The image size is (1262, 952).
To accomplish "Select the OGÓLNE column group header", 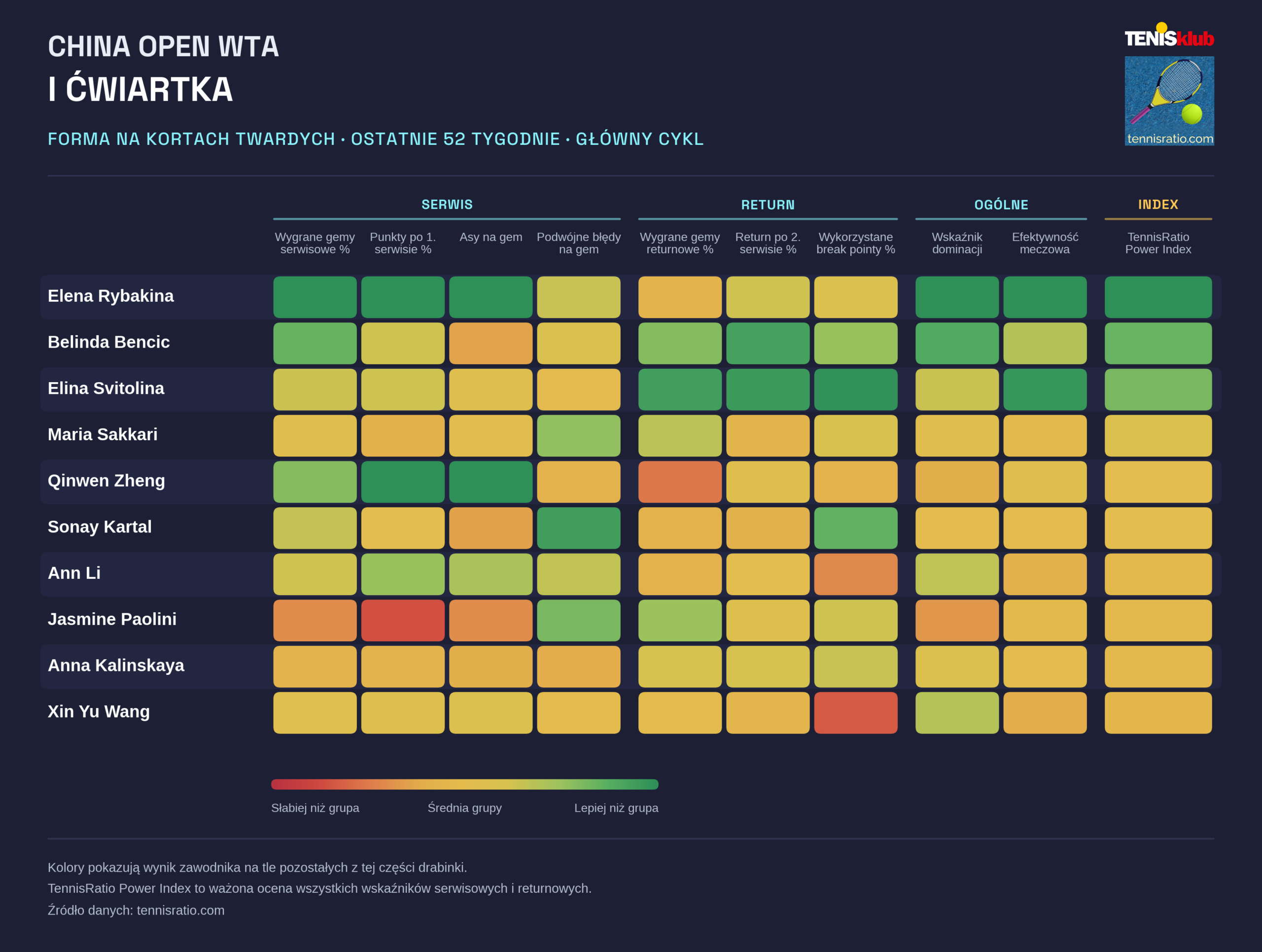I will point(1001,205).
